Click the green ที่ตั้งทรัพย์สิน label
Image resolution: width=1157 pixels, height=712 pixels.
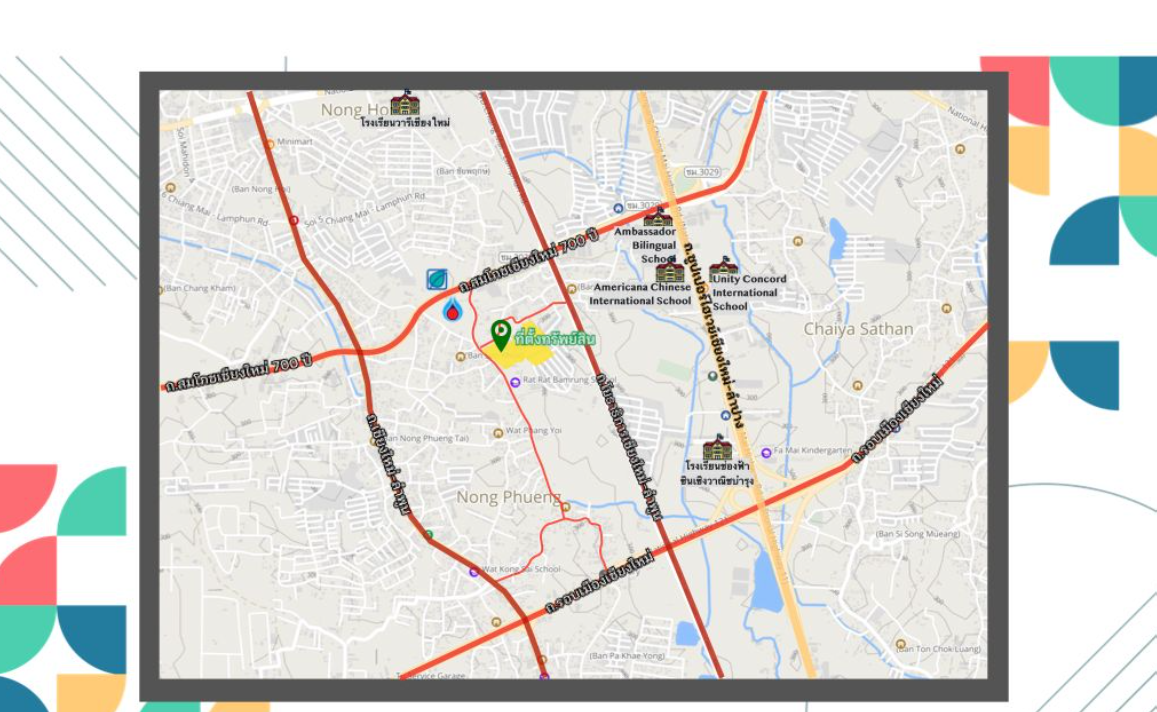(554, 339)
